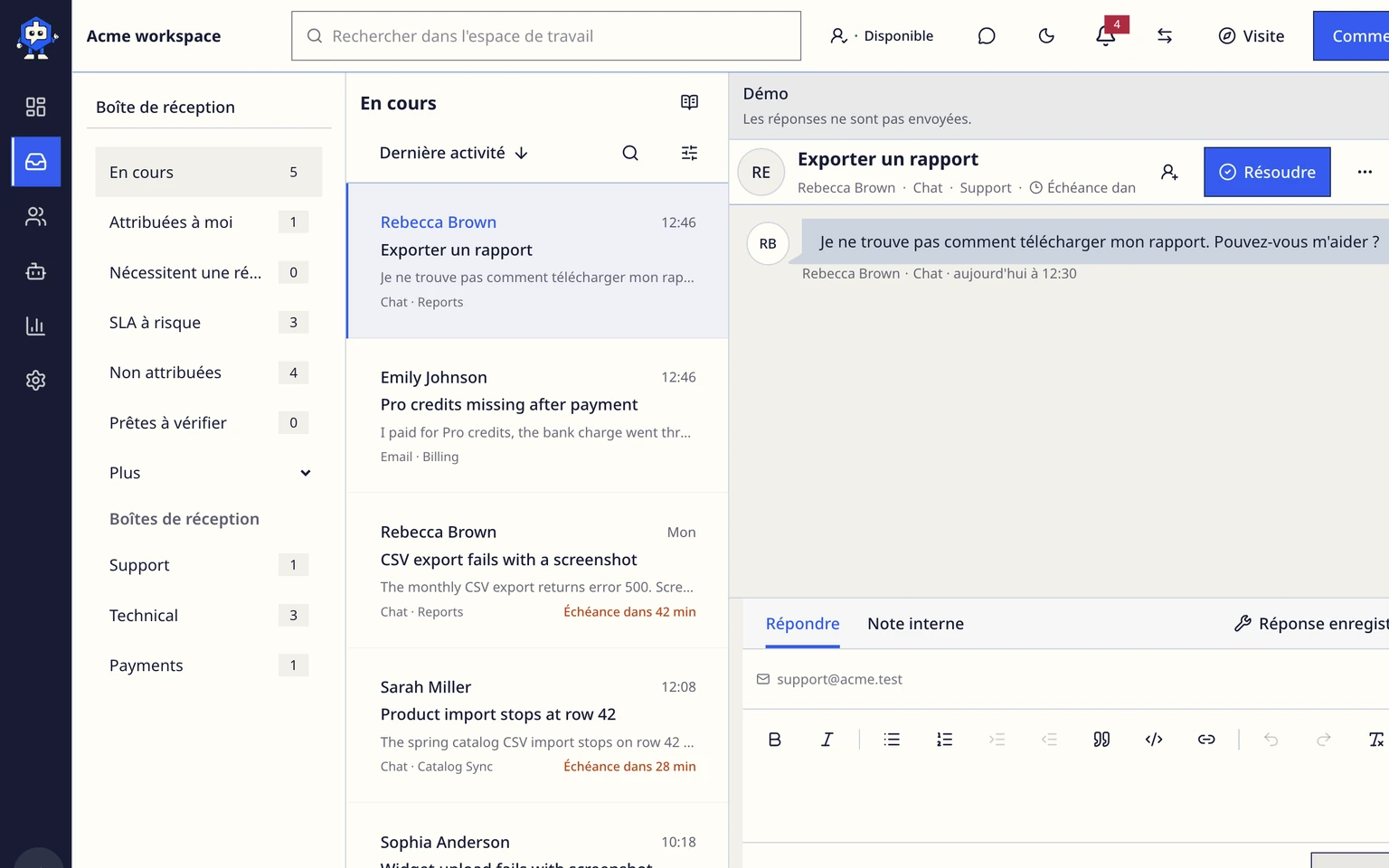Focus the workspace search field
This screenshot has height=868, width=1389.
point(546,36)
